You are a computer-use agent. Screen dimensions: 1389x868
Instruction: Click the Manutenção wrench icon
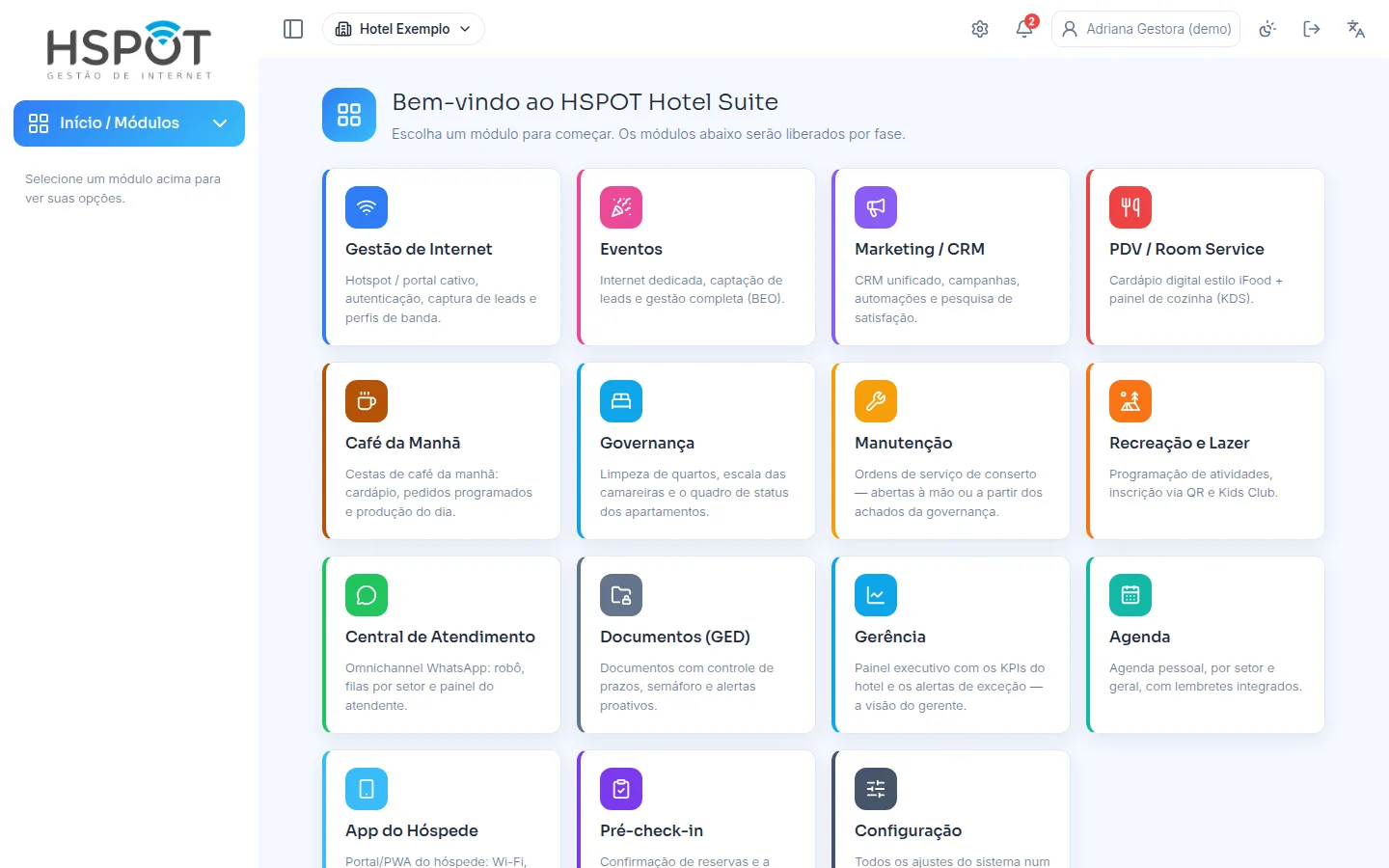pyautogui.click(x=876, y=401)
